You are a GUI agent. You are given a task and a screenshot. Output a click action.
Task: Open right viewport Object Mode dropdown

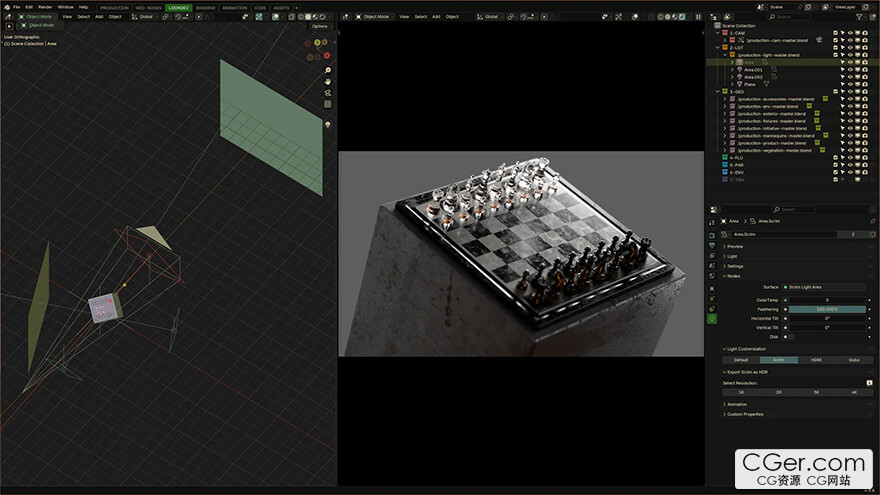click(x=373, y=17)
